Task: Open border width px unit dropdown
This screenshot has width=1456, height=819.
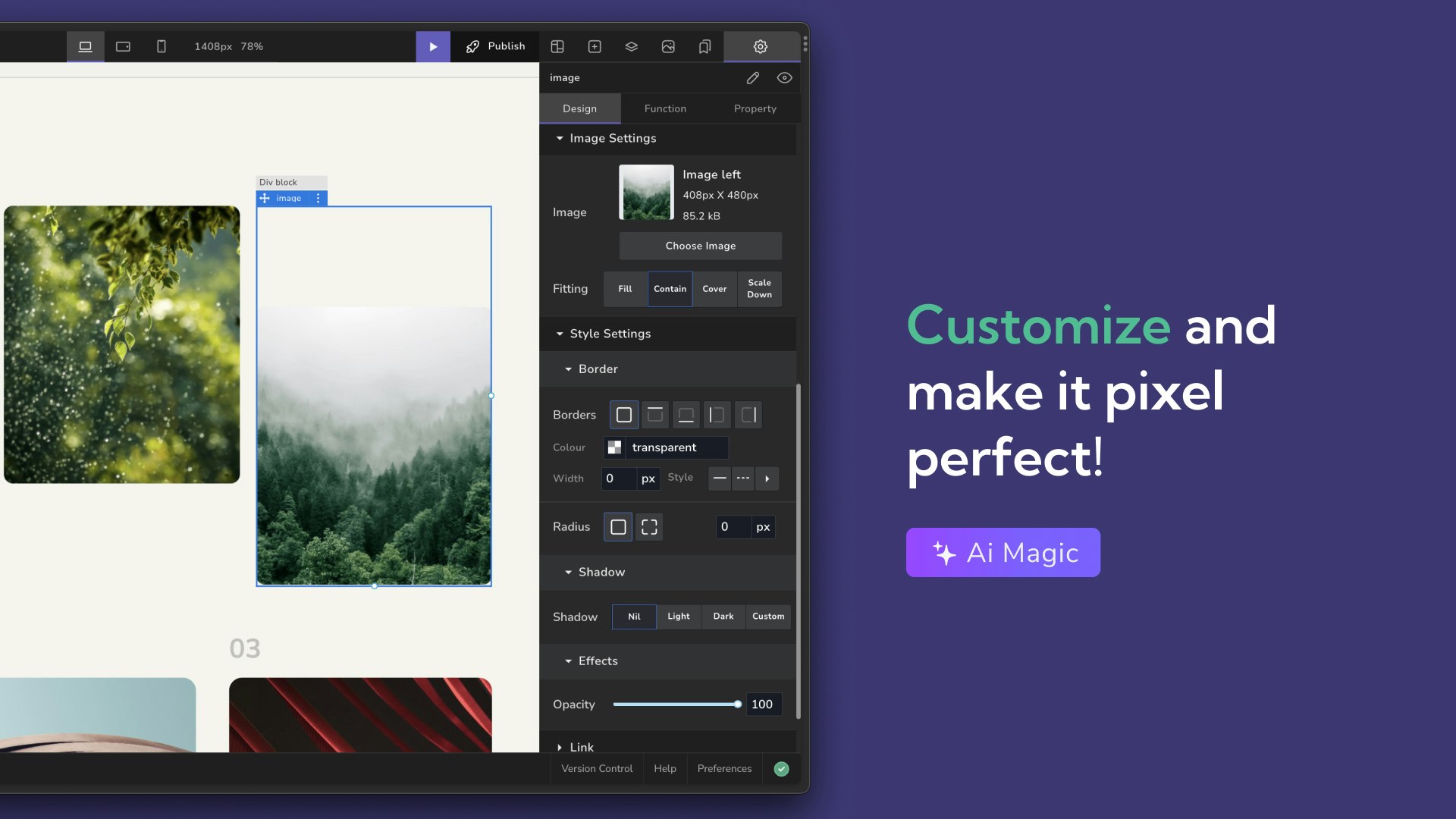Action: 648,479
